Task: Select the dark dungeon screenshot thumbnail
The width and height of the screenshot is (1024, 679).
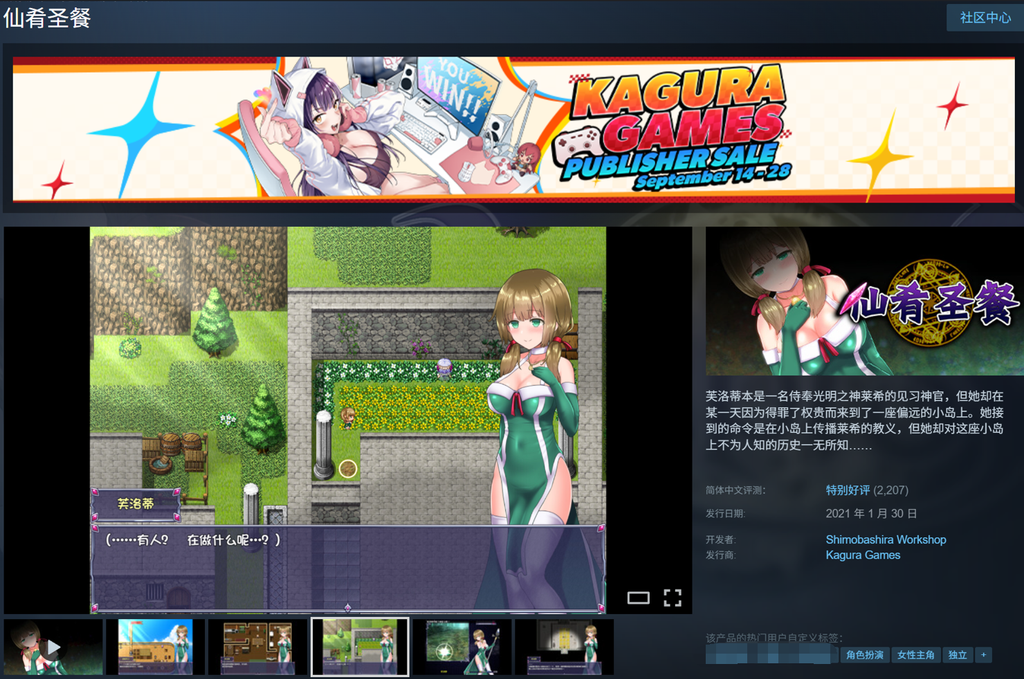Action: pos(565,647)
